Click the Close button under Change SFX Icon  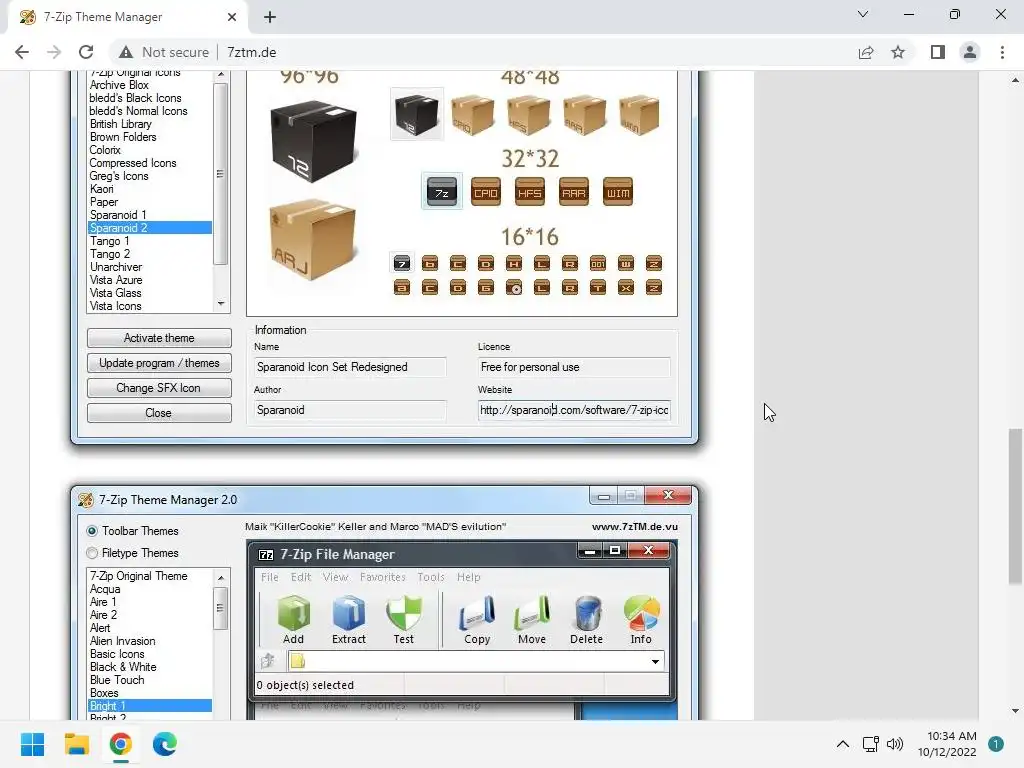pos(159,413)
